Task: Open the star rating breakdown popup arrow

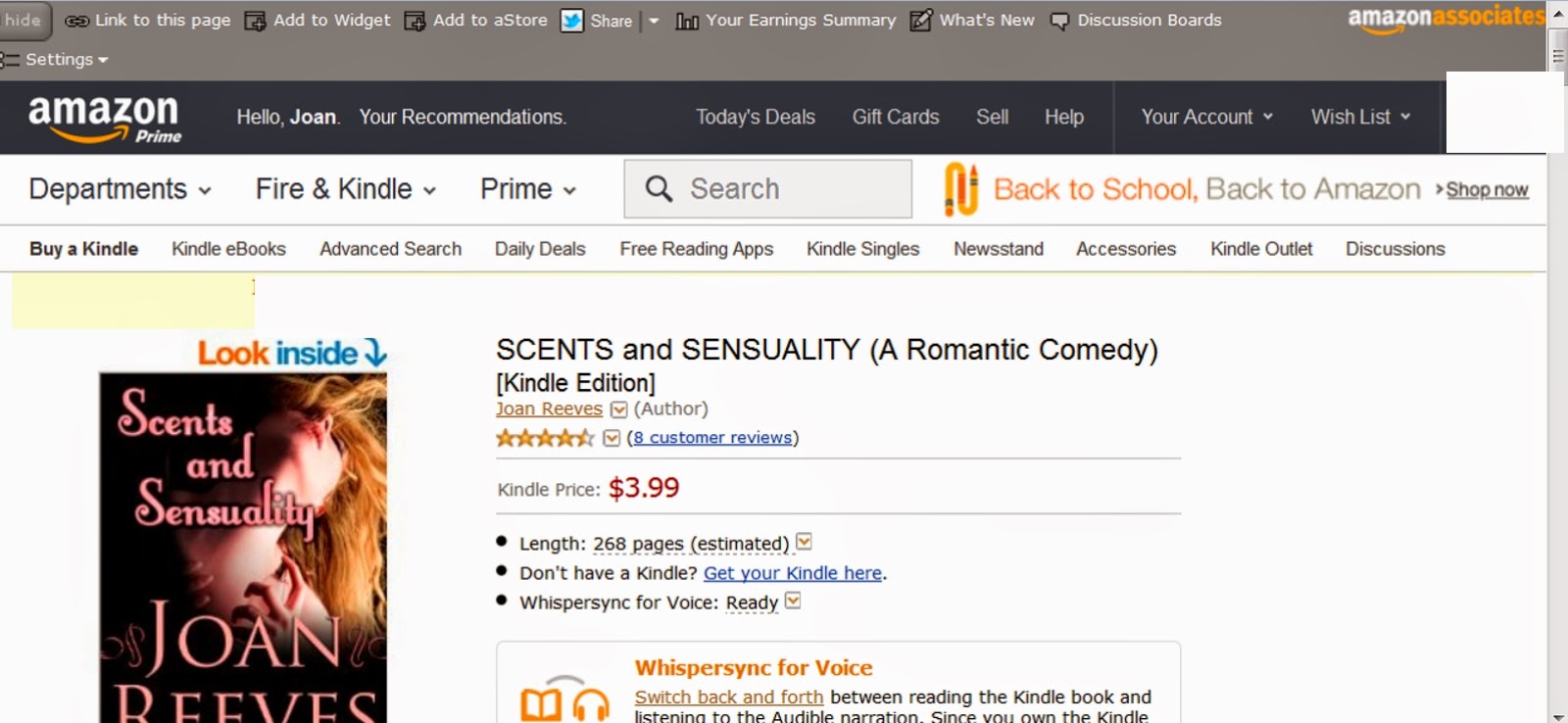Action: (612, 438)
